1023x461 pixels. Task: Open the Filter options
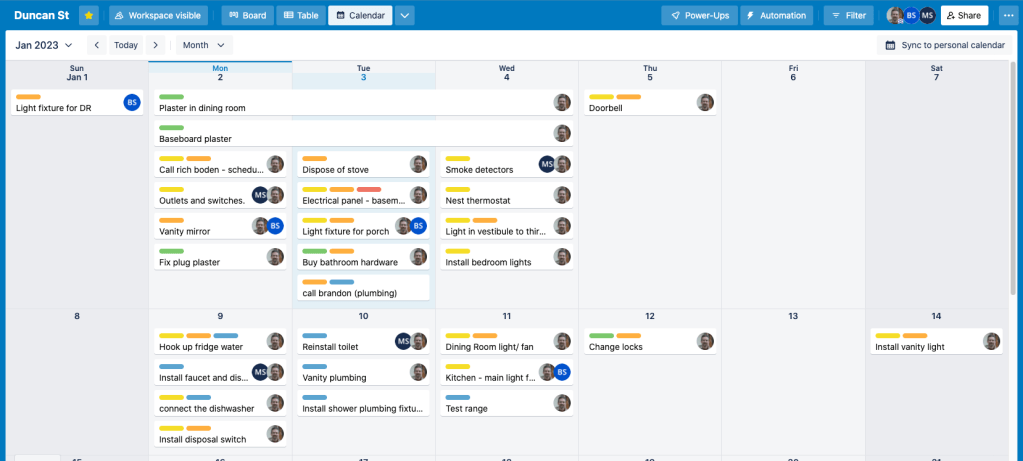click(x=846, y=15)
